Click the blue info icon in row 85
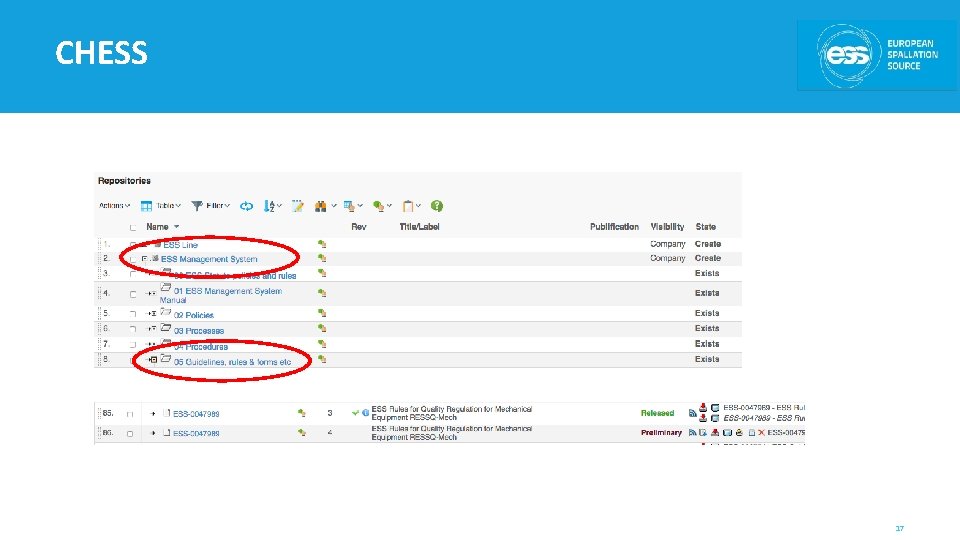 pos(366,413)
